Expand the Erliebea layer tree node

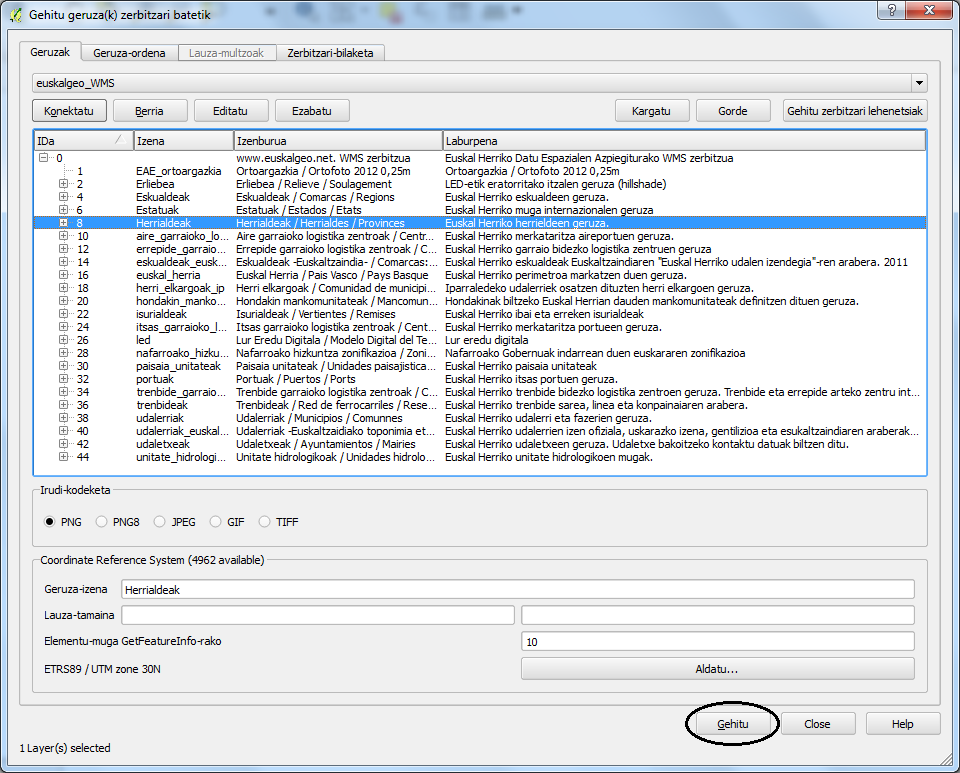(64, 184)
